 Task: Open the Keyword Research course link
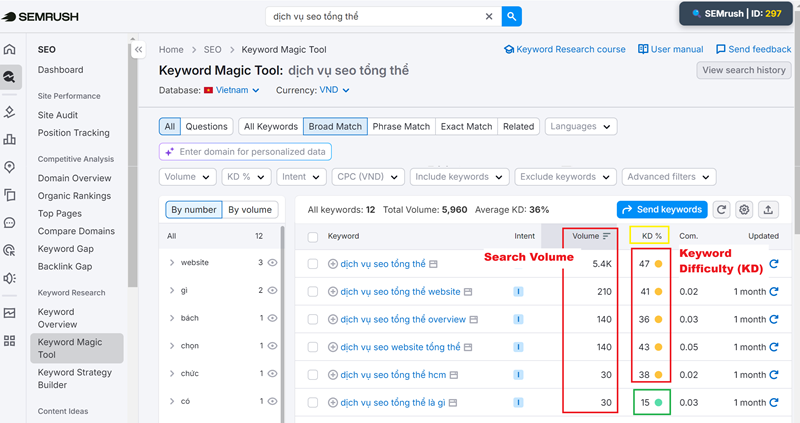coord(565,49)
